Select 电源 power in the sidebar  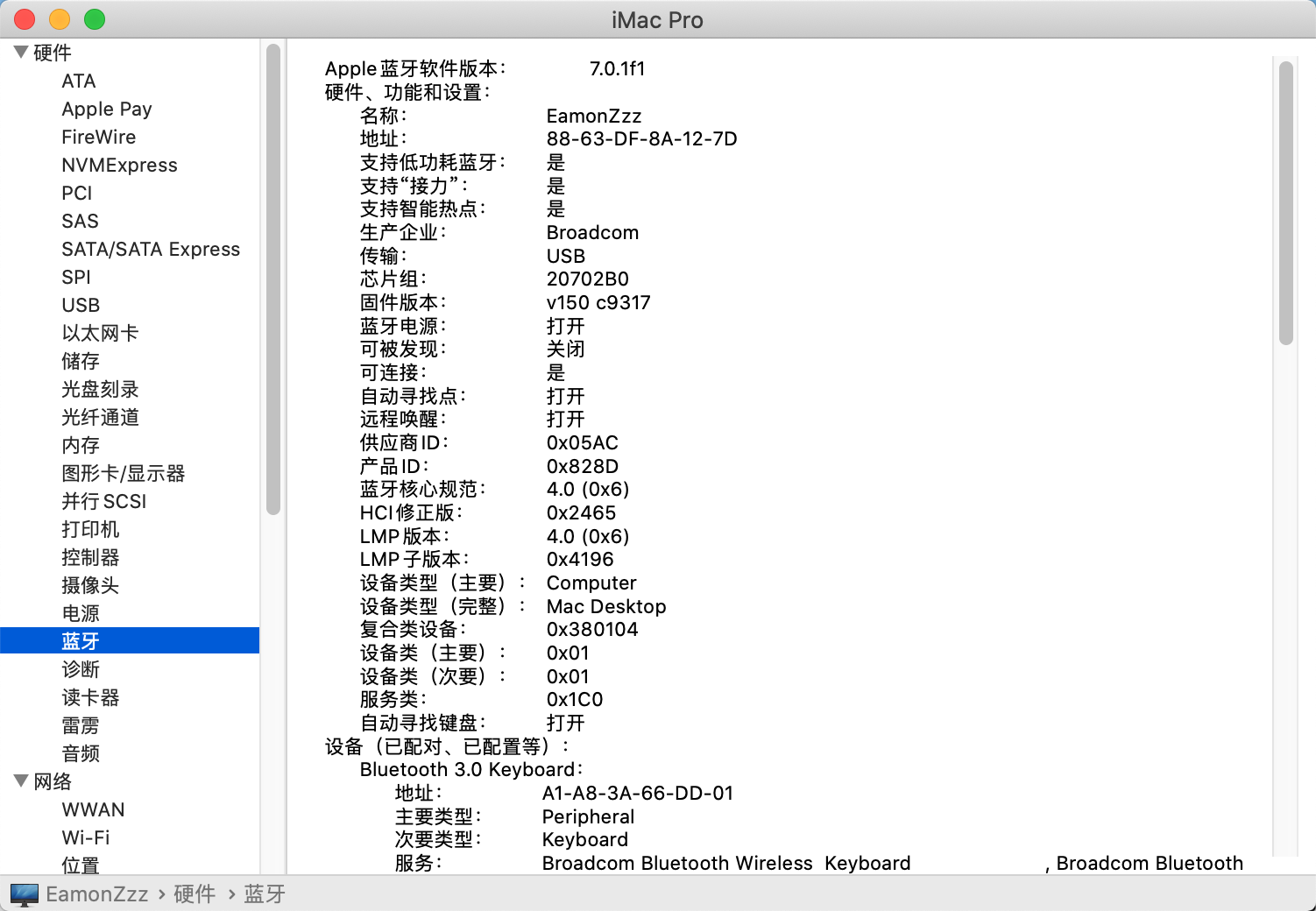81,613
